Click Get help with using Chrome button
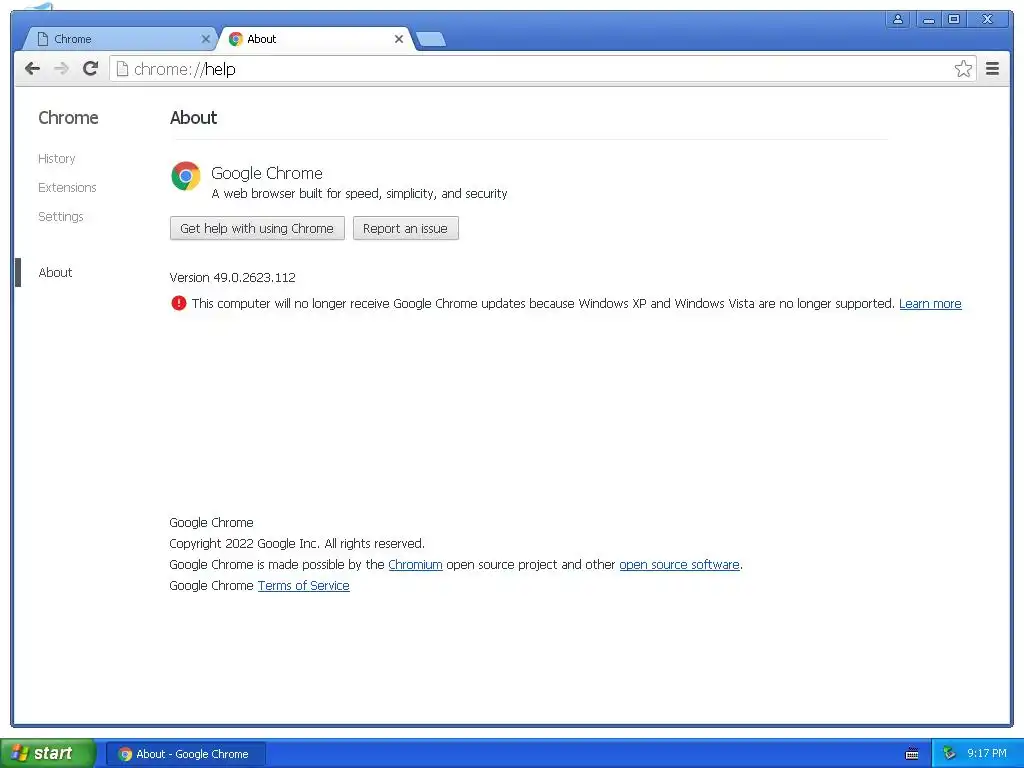This screenshot has height=768, width=1024. [x=257, y=229]
